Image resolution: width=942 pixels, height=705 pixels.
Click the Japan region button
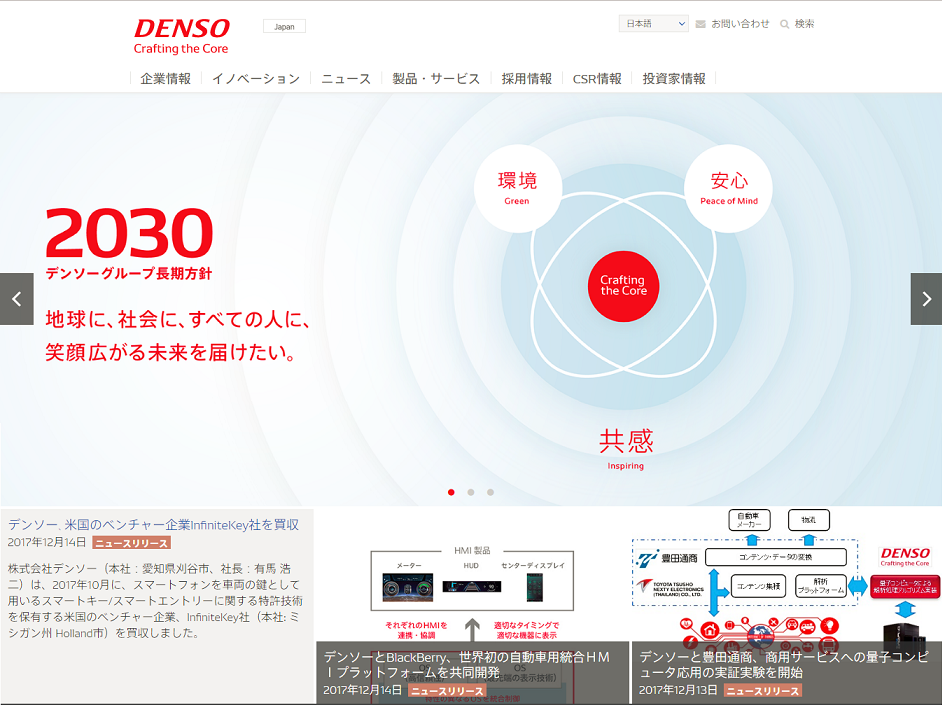(284, 26)
